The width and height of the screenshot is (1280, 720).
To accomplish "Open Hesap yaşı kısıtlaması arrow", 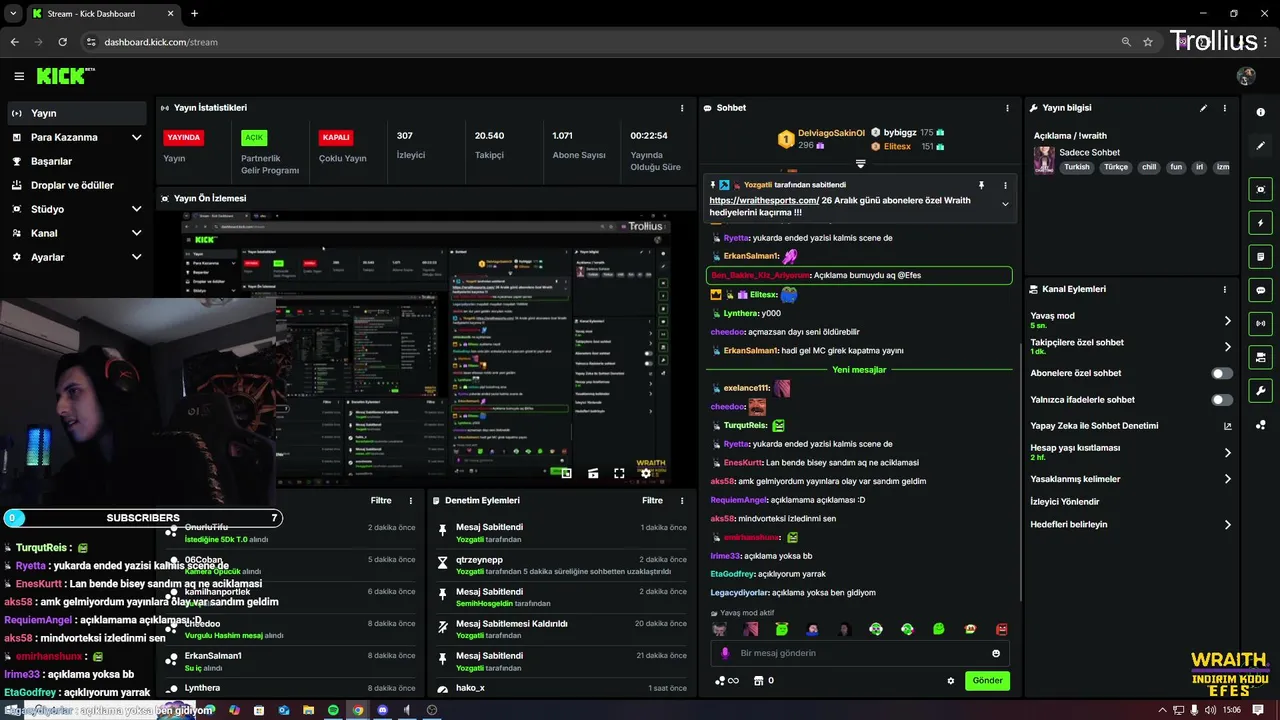I will click(1228, 453).
